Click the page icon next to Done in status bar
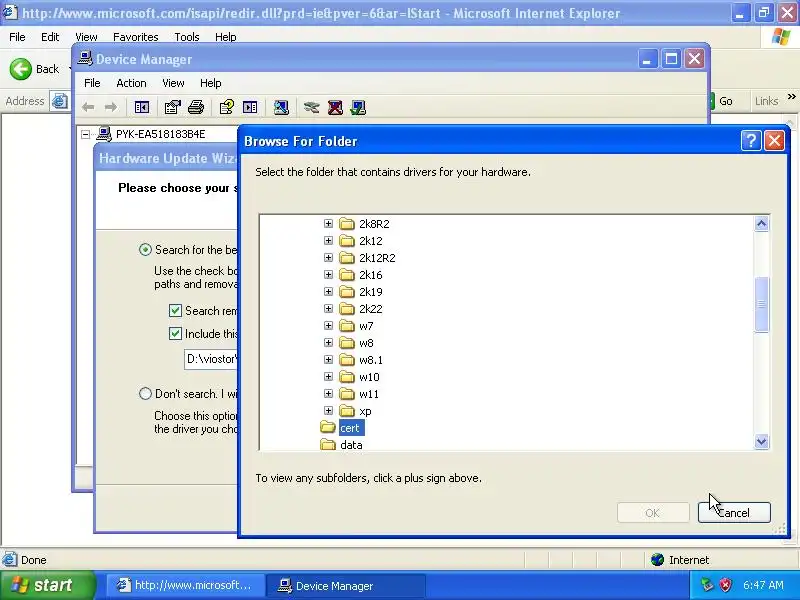The width and height of the screenshot is (800, 600). point(9,560)
